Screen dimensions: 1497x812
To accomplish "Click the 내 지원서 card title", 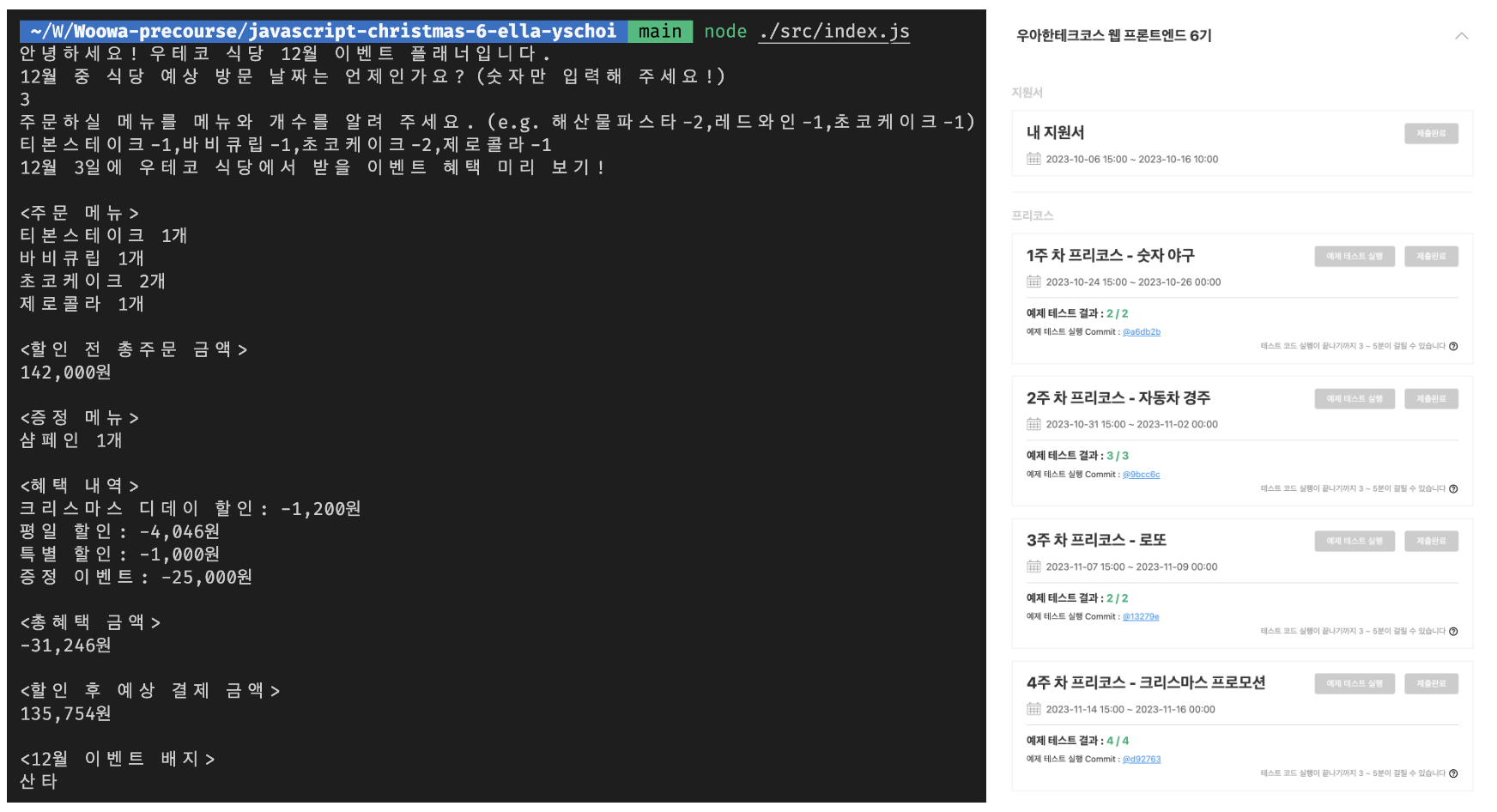I will point(1055,132).
